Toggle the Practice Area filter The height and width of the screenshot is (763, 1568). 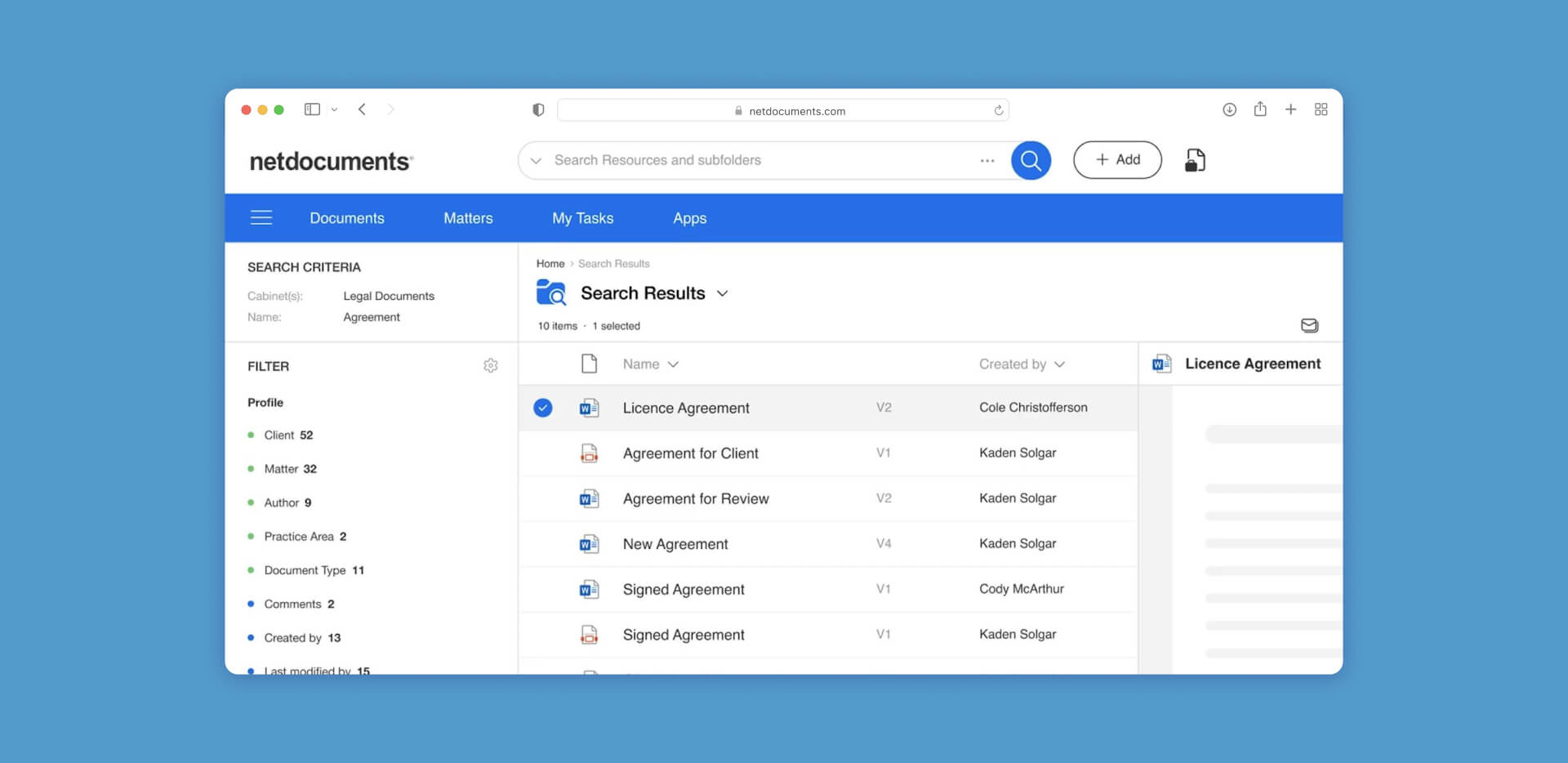297,536
